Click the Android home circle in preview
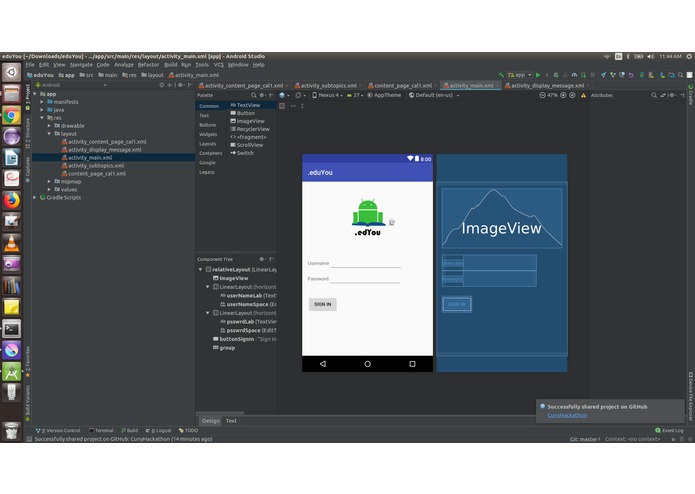 pyautogui.click(x=367, y=364)
